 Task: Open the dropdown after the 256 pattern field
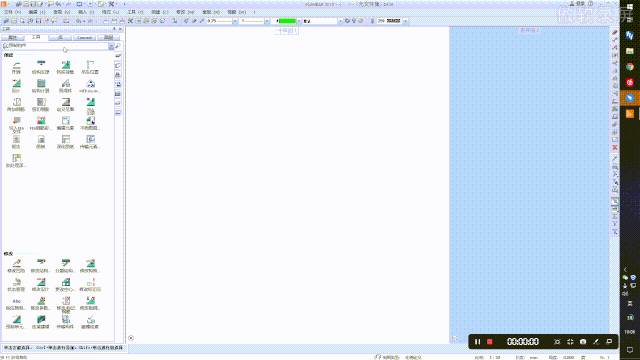pyautogui.click(x=406, y=21)
